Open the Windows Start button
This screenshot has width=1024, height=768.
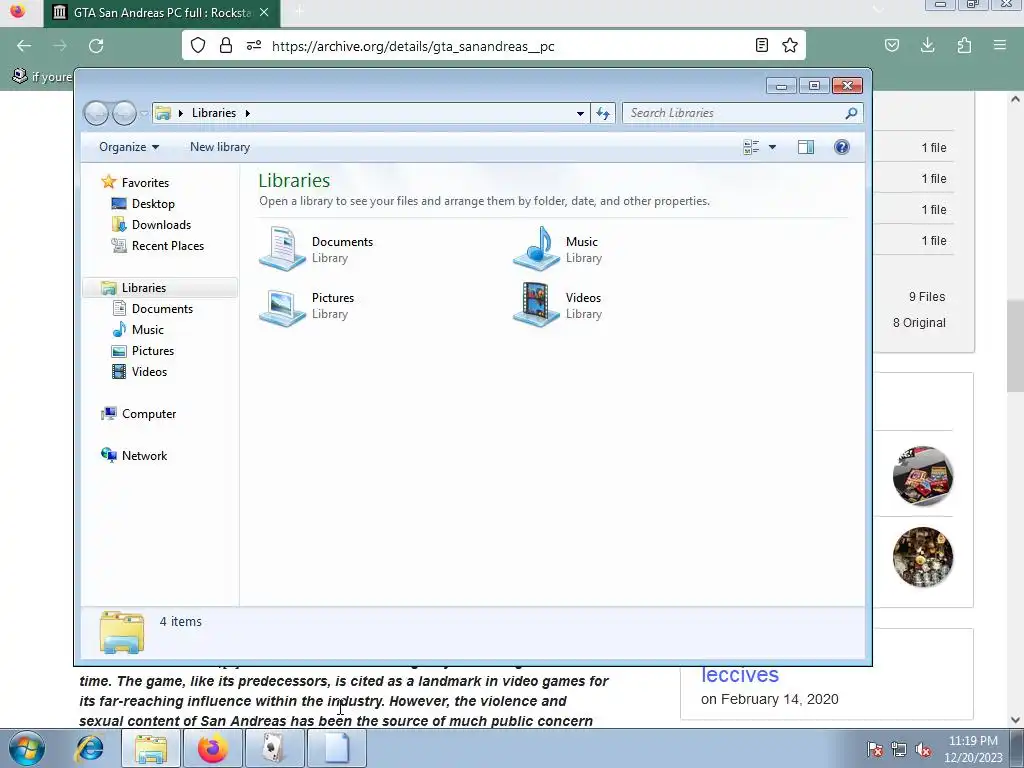coord(27,749)
